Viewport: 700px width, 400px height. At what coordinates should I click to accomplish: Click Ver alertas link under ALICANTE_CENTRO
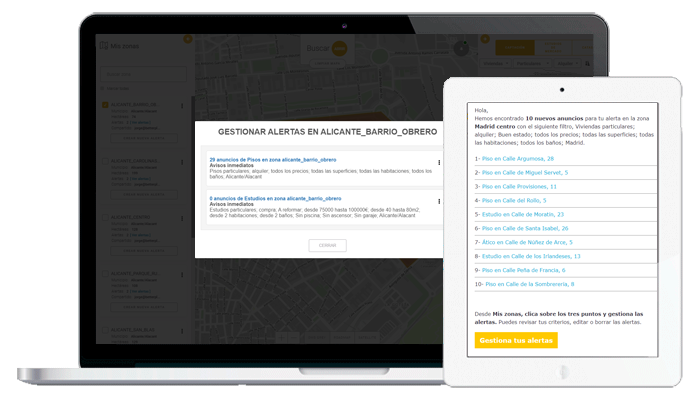[x=140, y=235]
